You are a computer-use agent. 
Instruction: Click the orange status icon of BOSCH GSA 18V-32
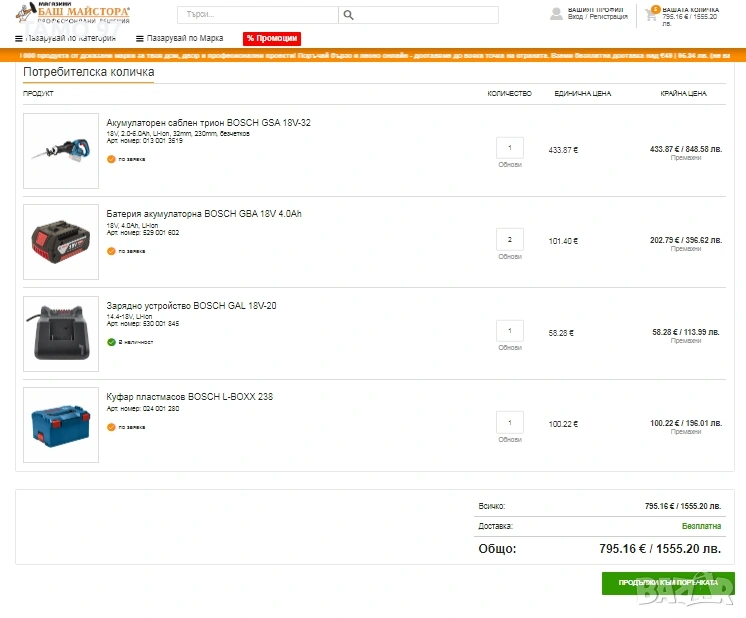coord(111,159)
